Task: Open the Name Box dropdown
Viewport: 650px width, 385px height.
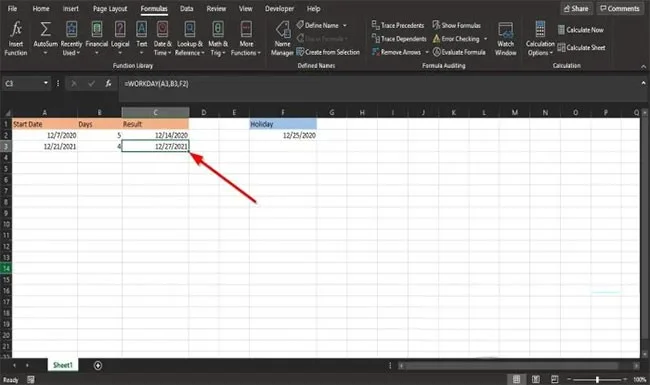Action: 46,83
